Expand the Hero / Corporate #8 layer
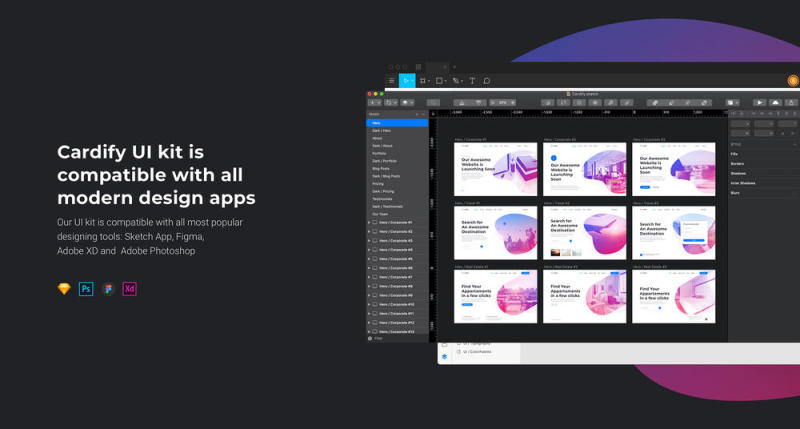 [x=369, y=286]
